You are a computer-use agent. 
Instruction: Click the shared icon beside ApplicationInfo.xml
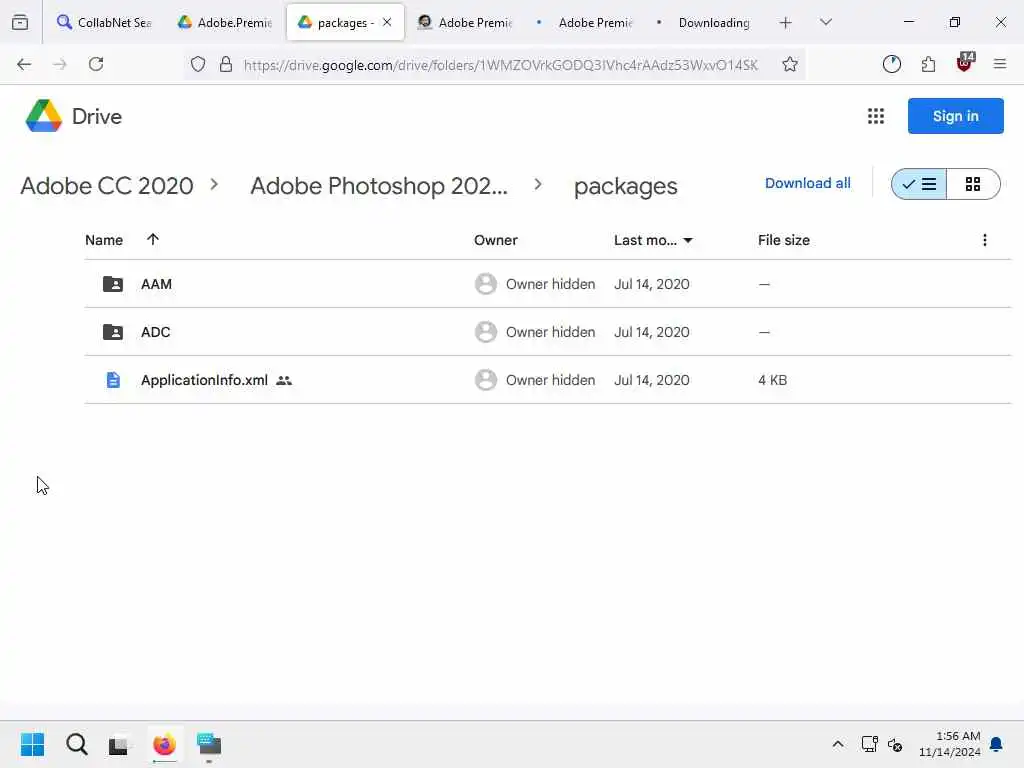tap(284, 380)
